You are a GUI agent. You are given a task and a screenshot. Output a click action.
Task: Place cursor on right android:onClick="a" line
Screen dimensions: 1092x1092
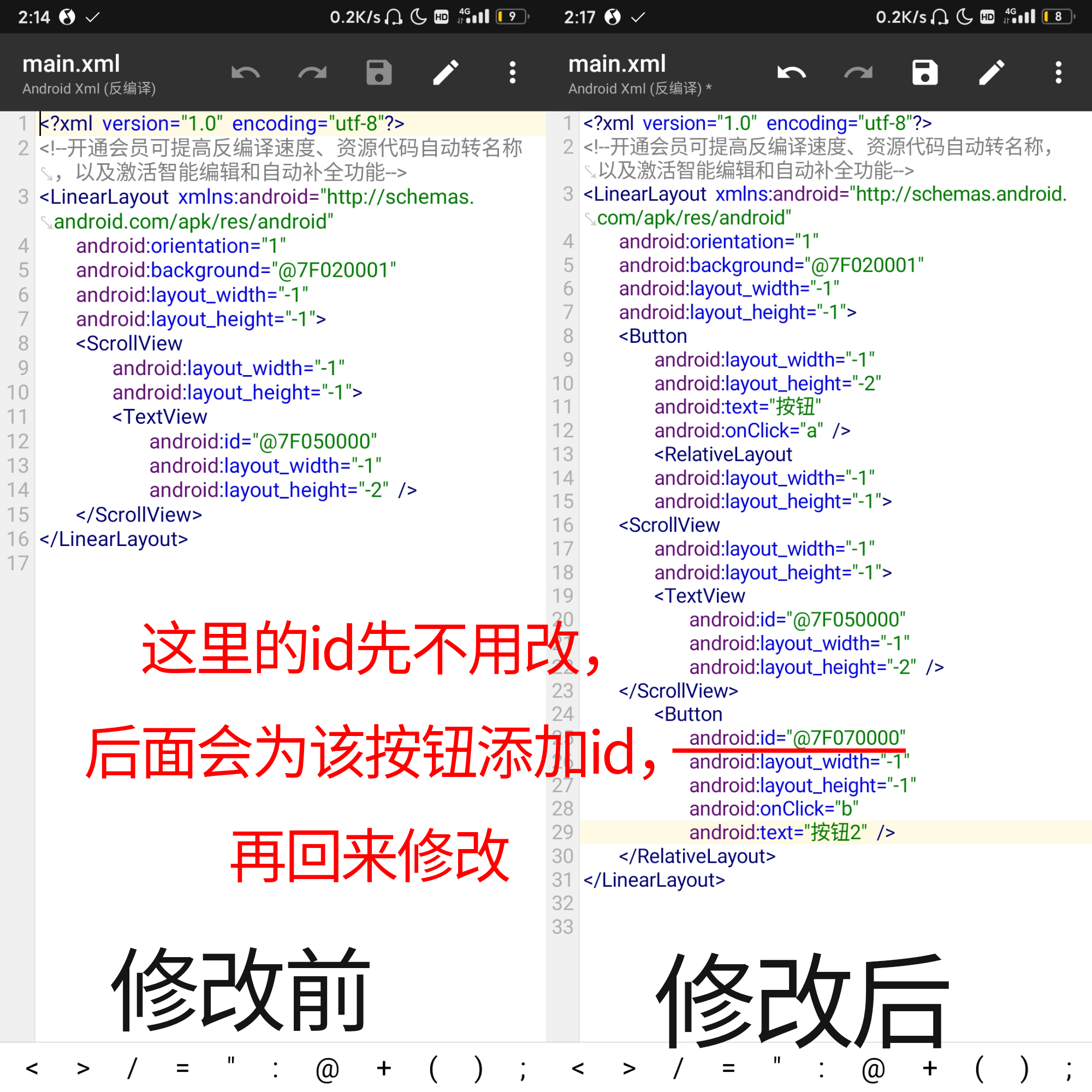click(752, 431)
